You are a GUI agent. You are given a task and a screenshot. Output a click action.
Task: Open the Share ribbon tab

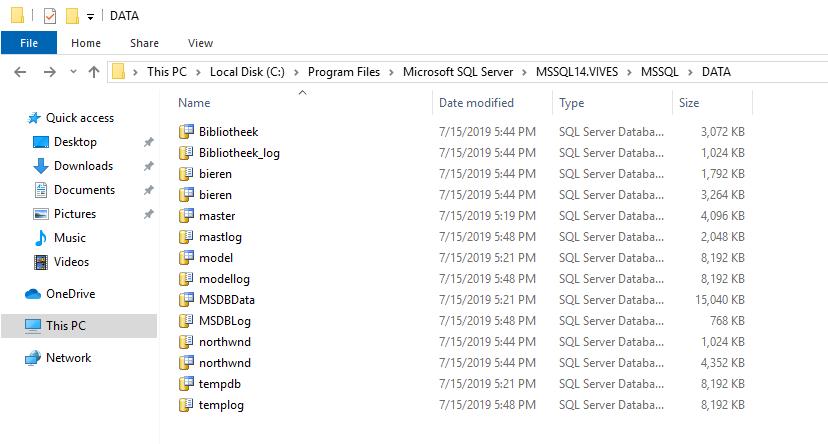(x=144, y=43)
